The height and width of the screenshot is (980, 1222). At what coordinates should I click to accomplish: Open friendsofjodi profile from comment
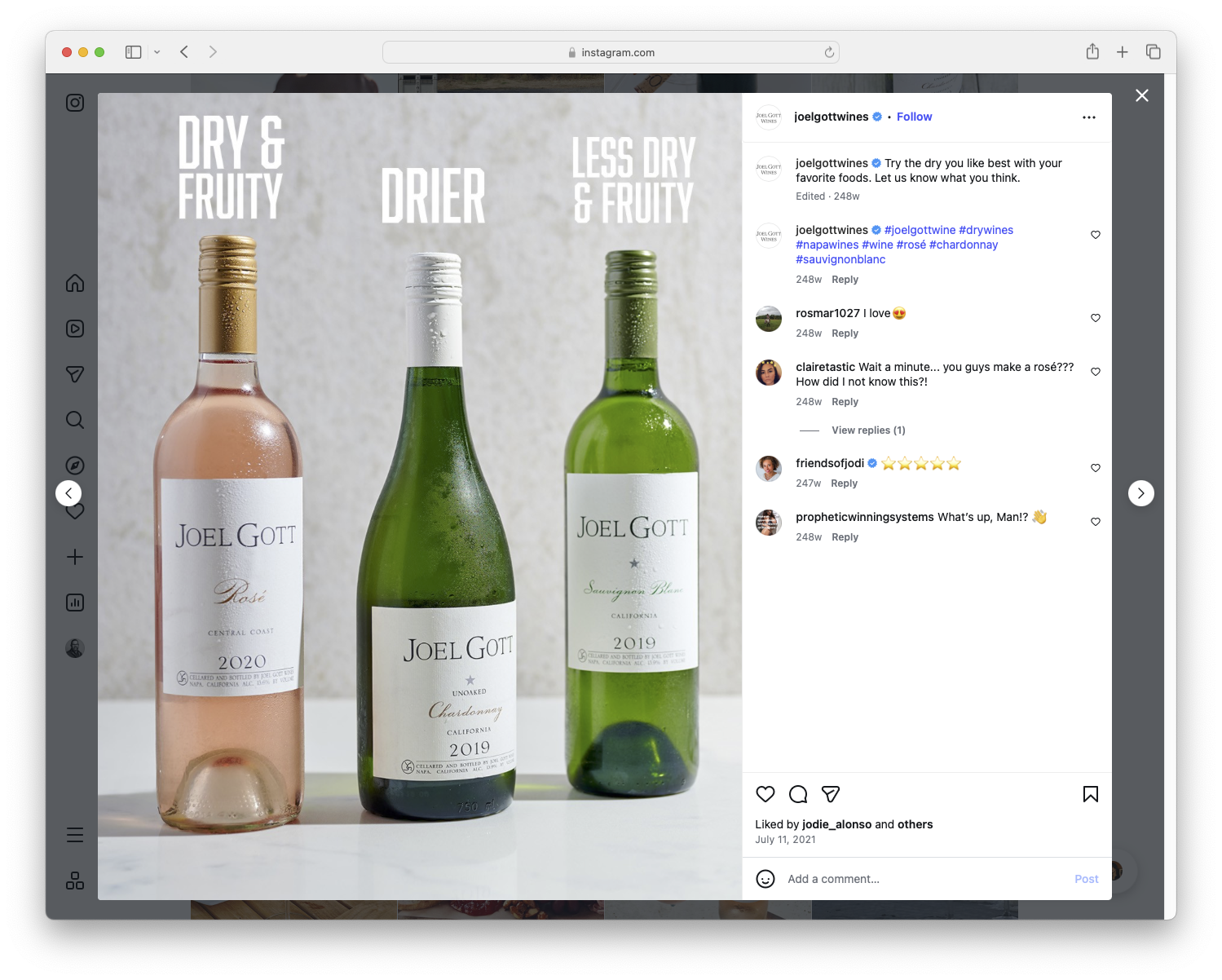coord(830,463)
